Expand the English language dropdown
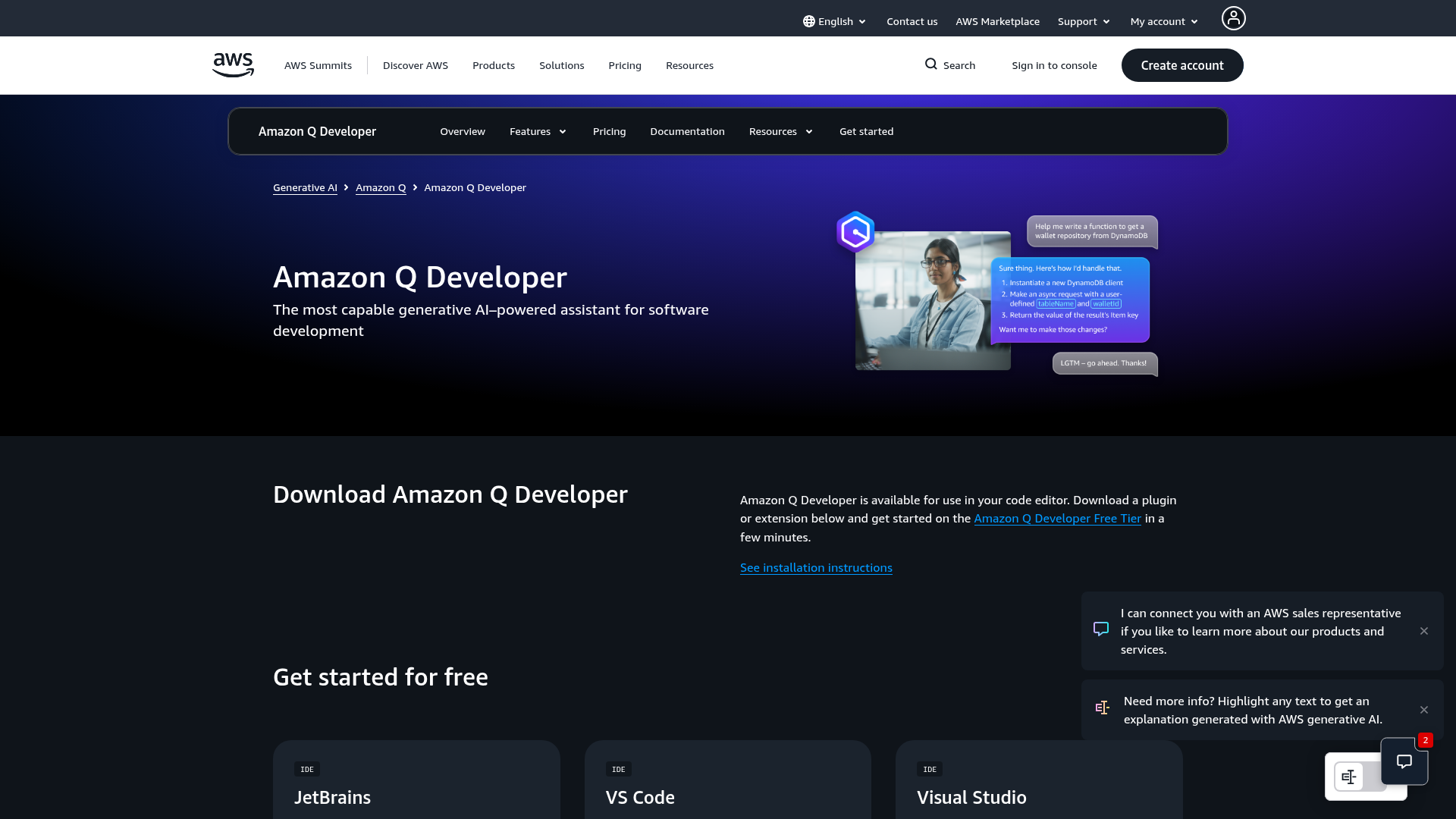The height and width of the screenshot is (819, 1456). point(834,21)
